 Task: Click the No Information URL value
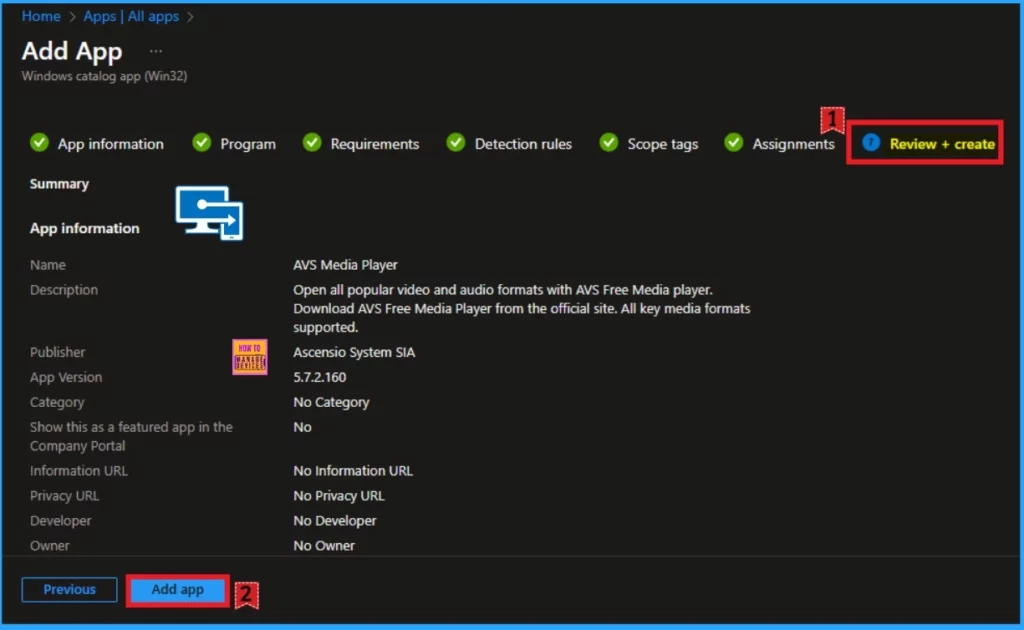click(353, 471)
